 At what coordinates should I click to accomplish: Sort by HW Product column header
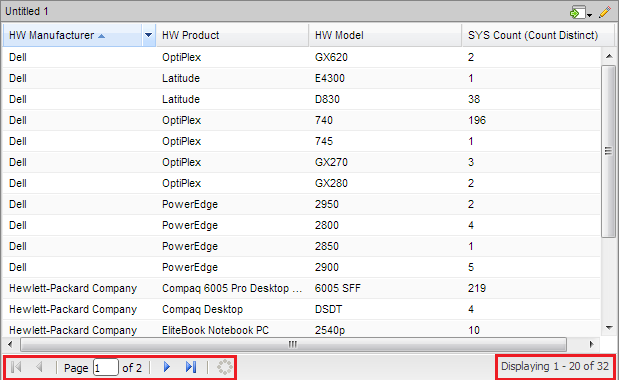click(233, 35)
